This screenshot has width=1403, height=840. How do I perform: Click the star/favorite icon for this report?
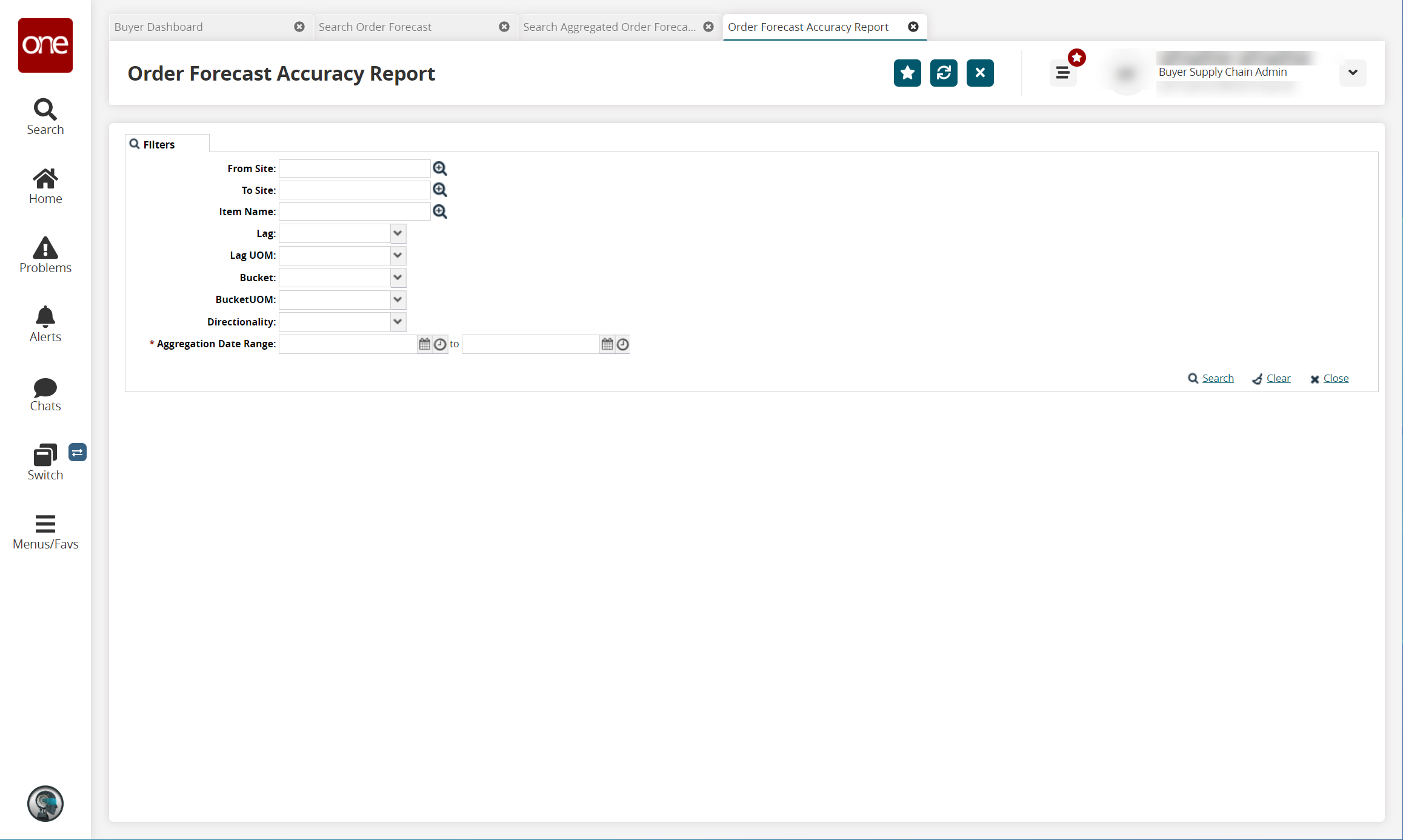point(906,73)
